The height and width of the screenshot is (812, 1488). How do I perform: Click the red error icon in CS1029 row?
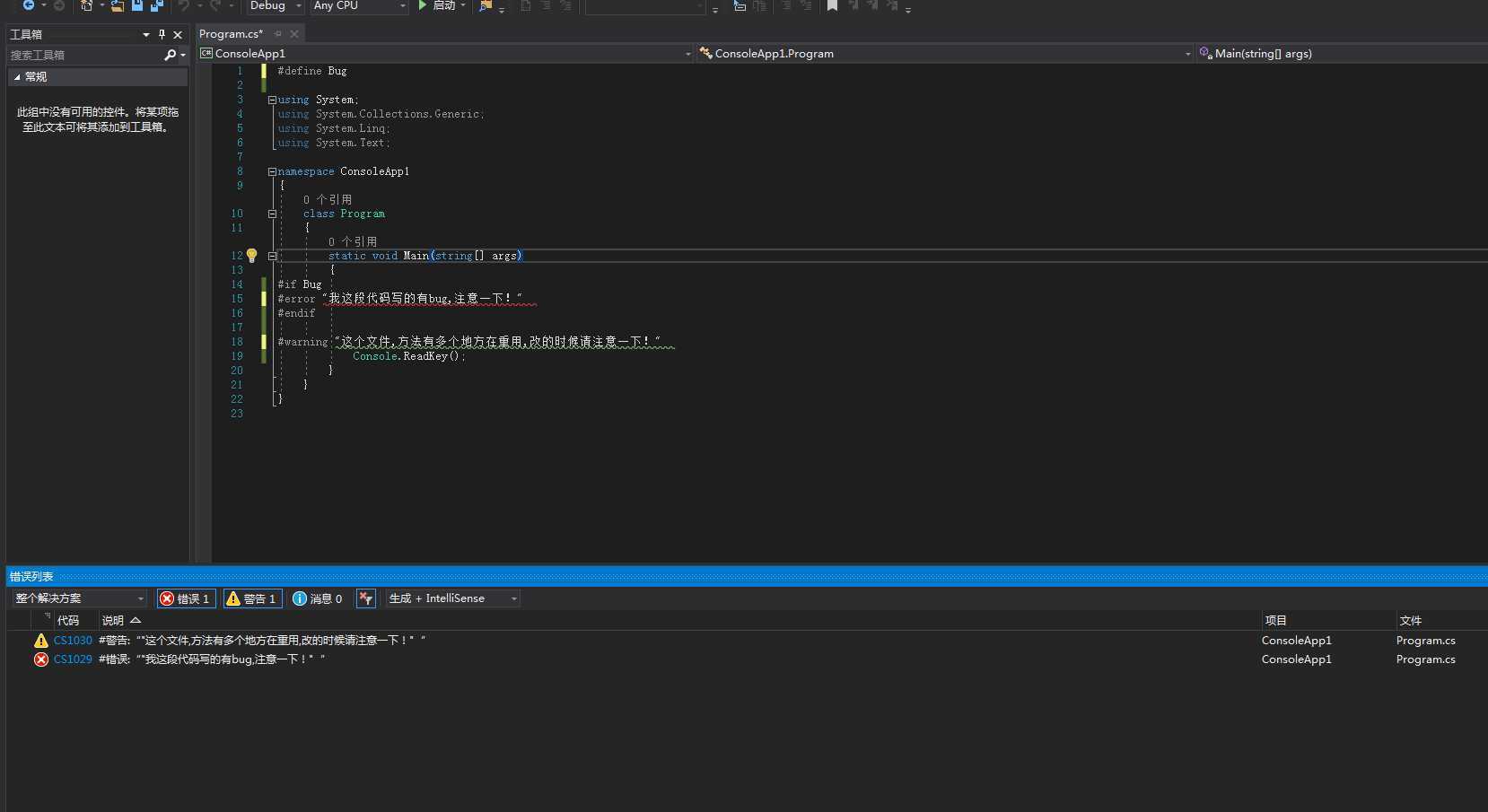pos(41,659)
